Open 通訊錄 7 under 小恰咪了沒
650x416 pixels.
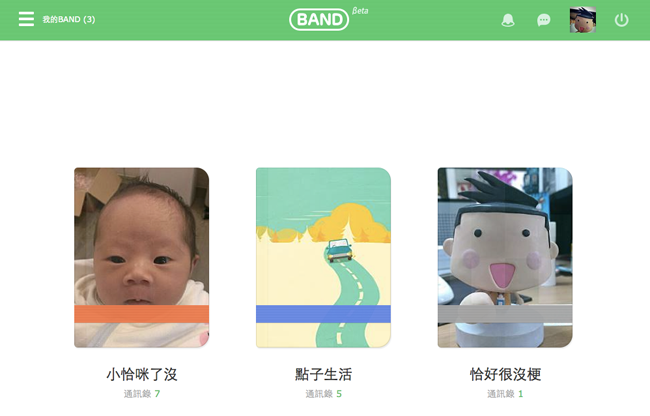142,394
